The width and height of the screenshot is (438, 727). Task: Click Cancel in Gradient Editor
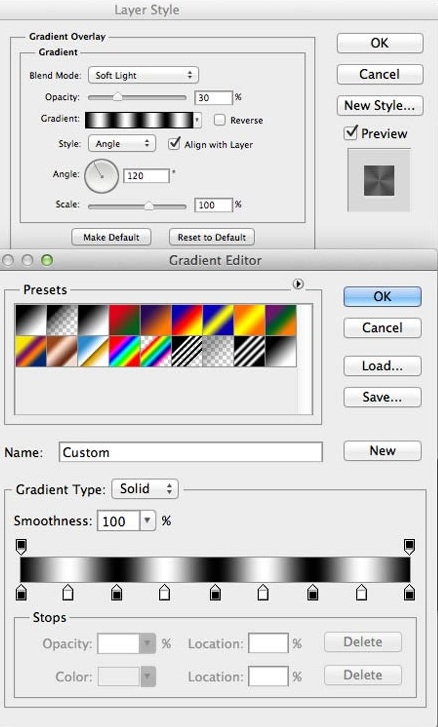(x=382, y=328)
